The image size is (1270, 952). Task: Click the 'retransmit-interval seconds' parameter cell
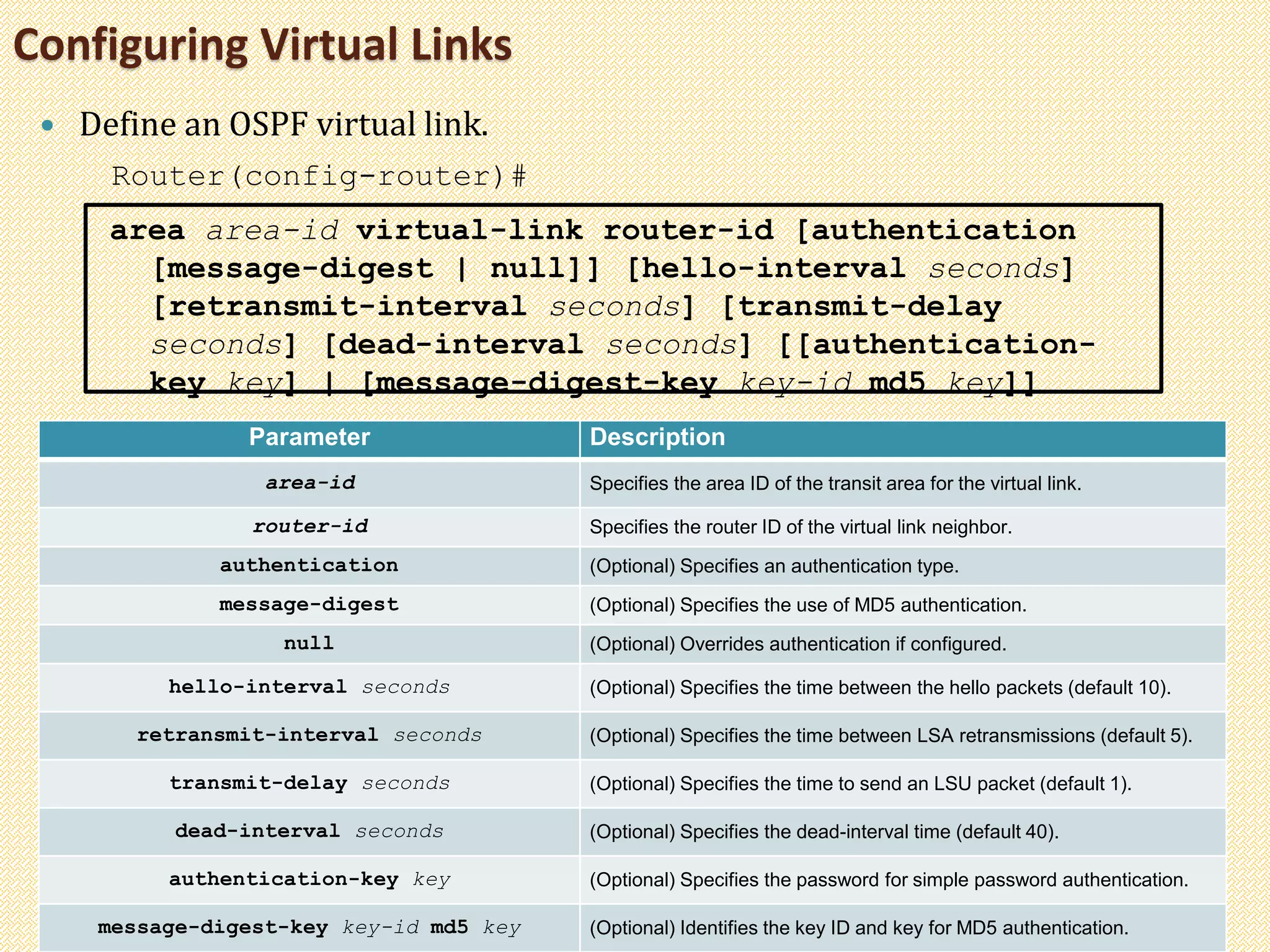click(x=309, y=736)
